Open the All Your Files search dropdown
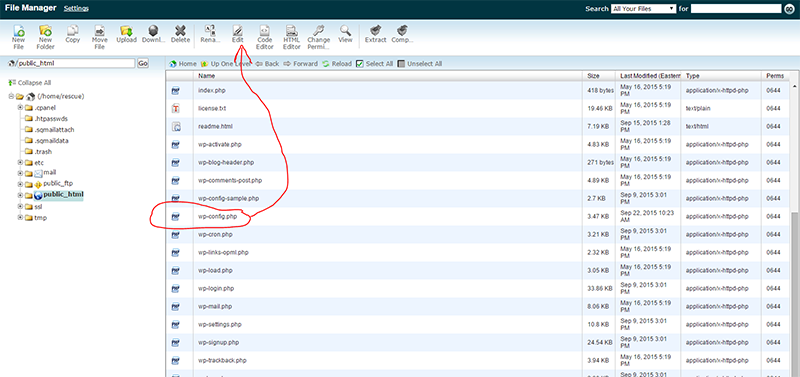Screen dimensions: 800x377 point(643,9)
